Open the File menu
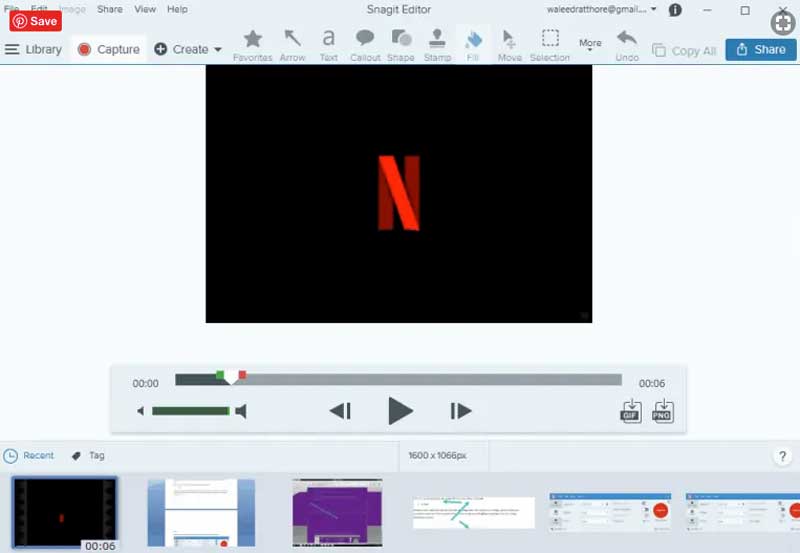 click(11, 9)
